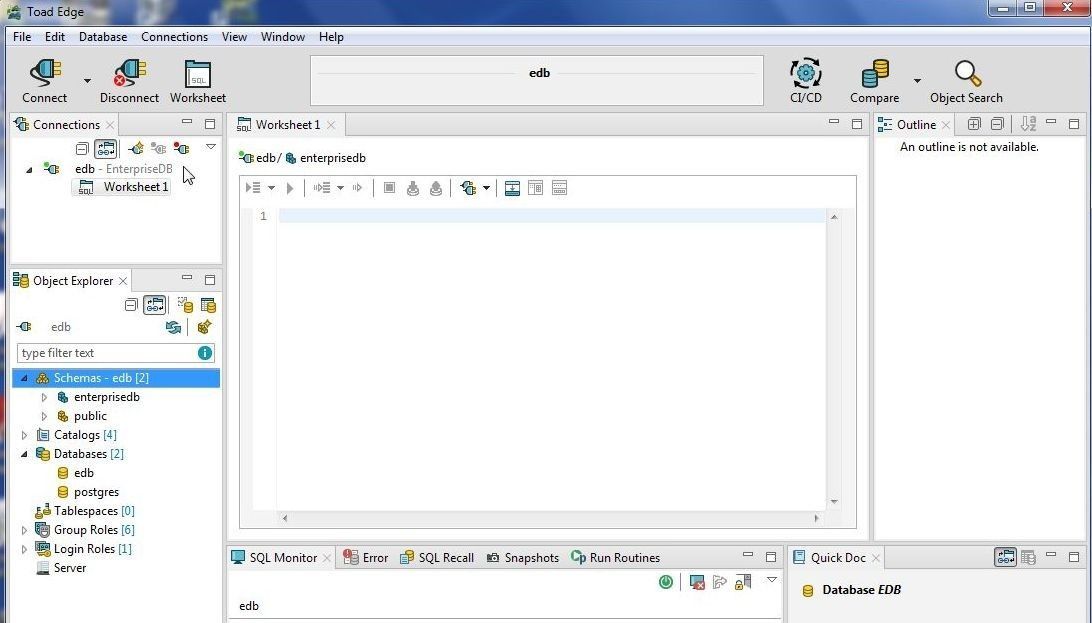The height and width of the screenshot is (623, 1092).
Task: Collapse the edb EnterpriseDB connection node
Action: coord(29,169)
